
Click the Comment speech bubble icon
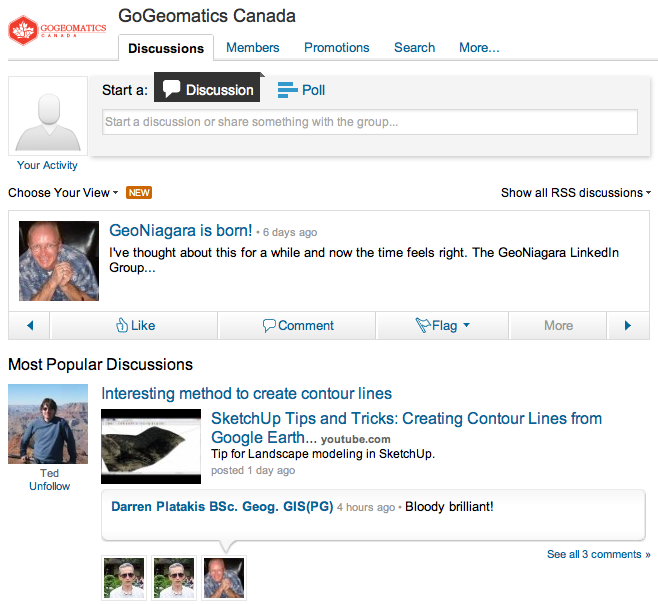pyautogui.click(x=269, y=325)
